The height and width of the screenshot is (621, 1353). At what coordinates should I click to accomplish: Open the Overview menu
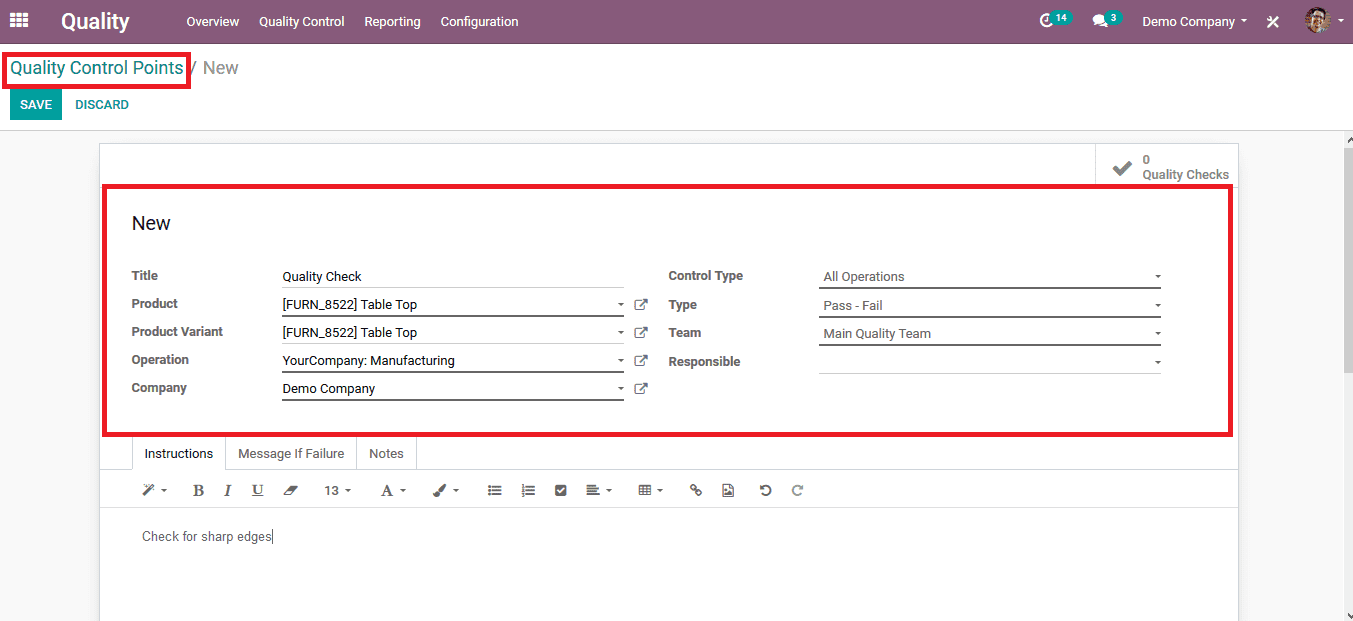pos(213,21)
